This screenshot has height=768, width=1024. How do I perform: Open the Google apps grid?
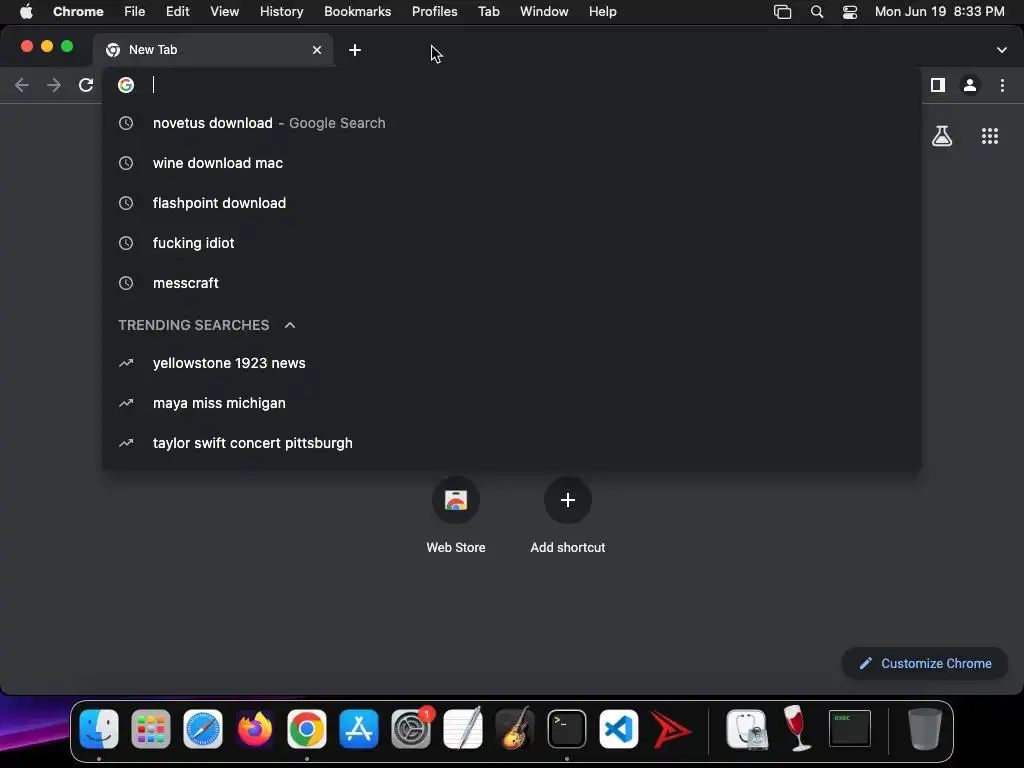[x=990, y=136]
